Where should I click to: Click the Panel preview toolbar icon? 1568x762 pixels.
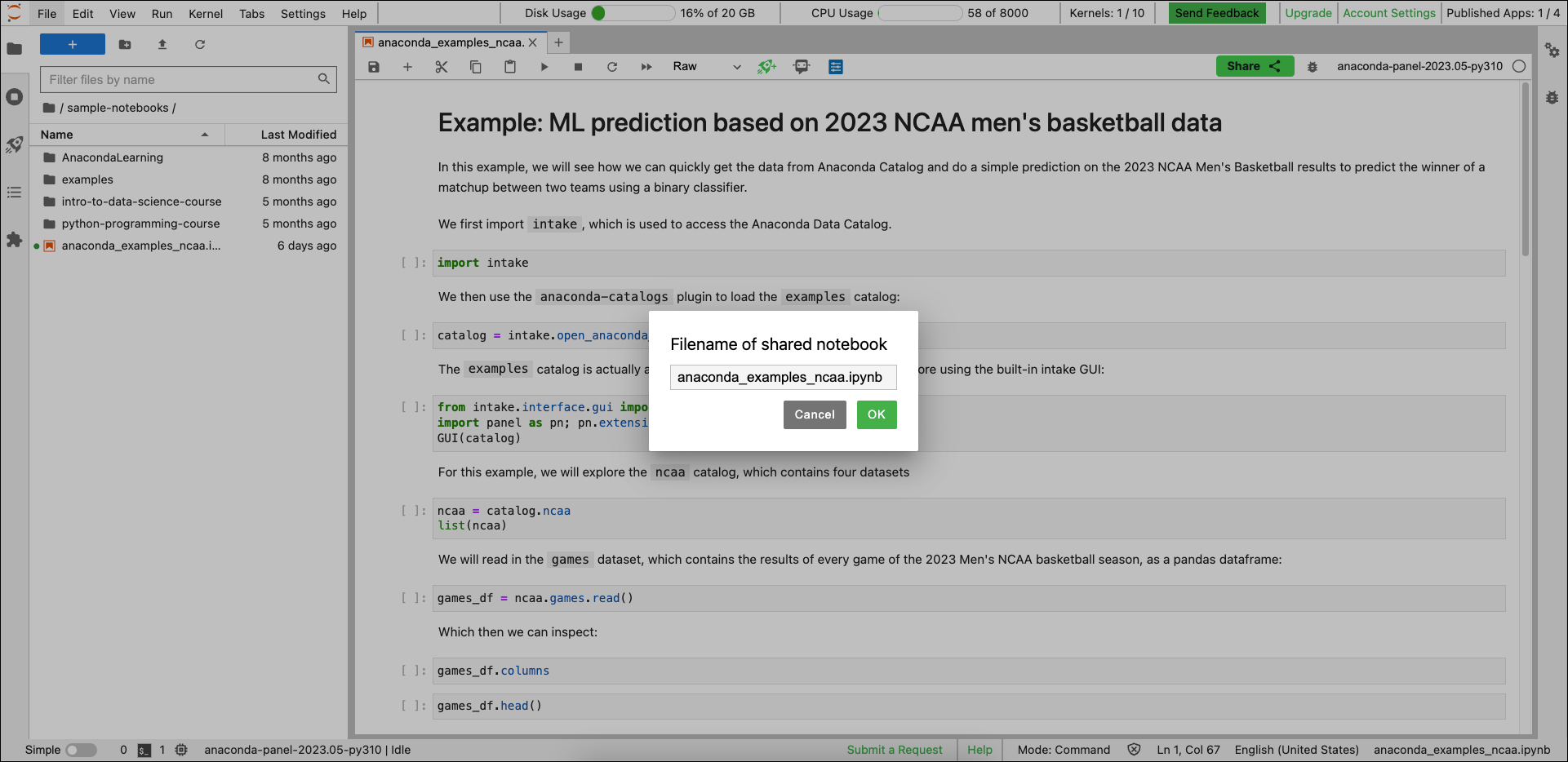click(x=802, y=67)
